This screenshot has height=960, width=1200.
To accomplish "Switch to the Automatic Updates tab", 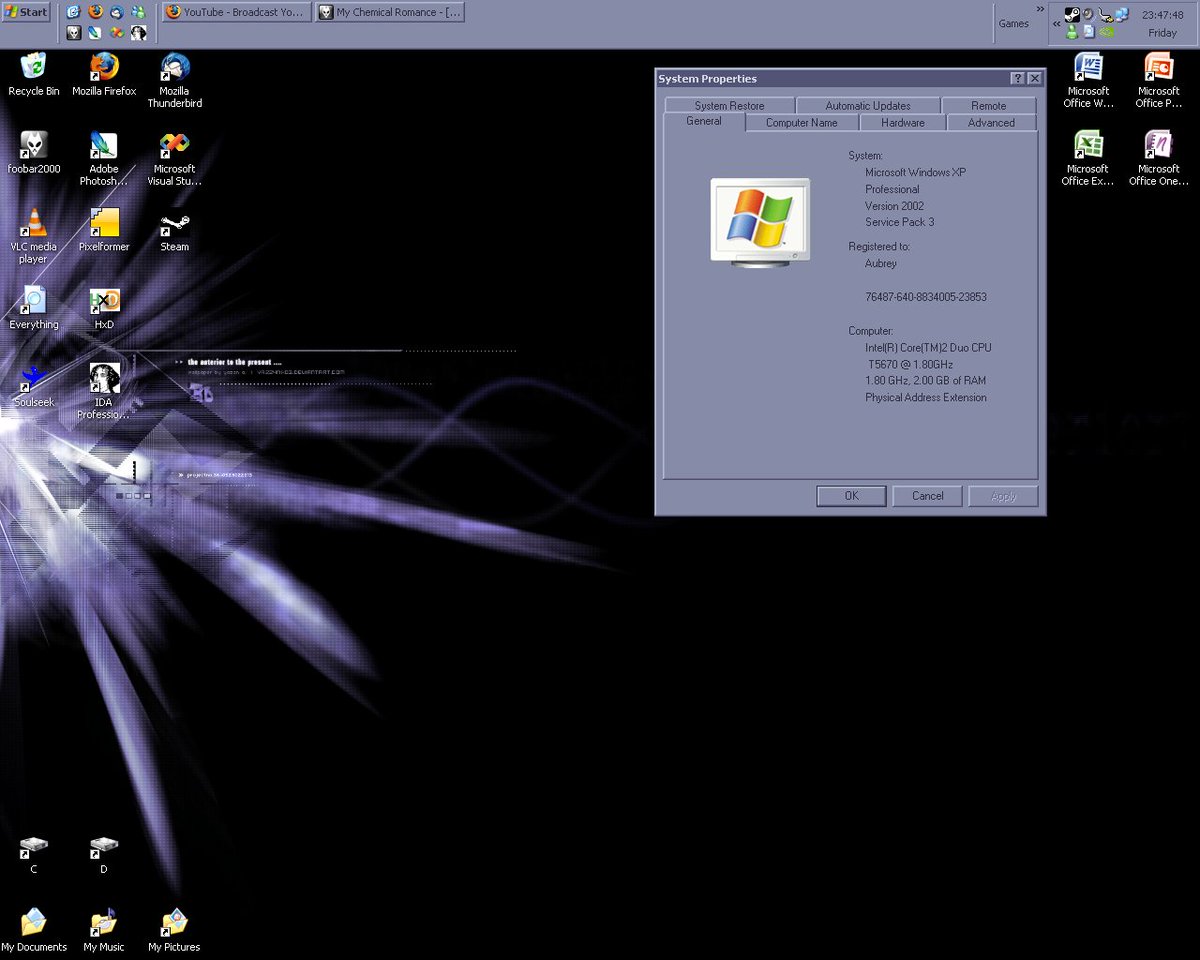I will [868, 105].
